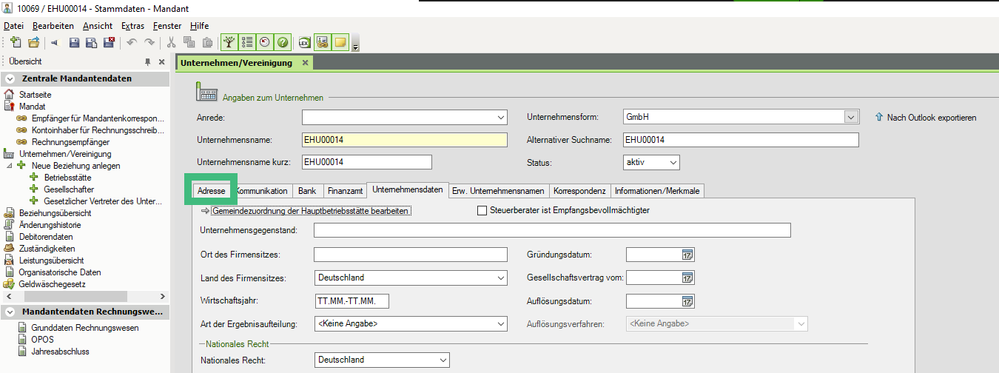Click the LEX toolbar icon
The height and width of the screenshot is (373, 999).
(305, 43)
